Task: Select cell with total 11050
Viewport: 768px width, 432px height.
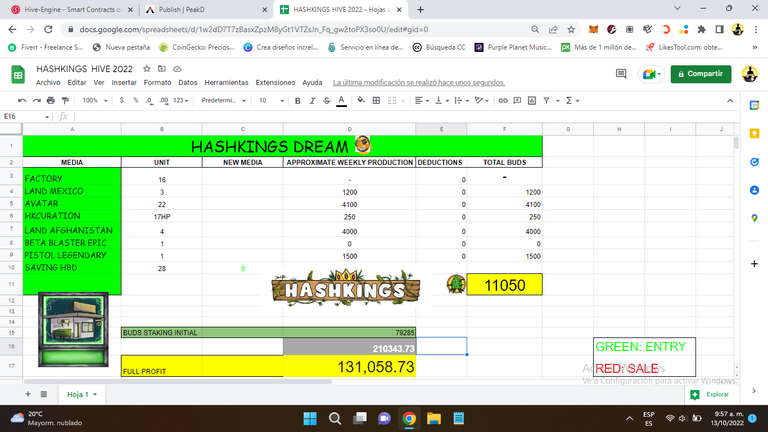Action: 504,285
